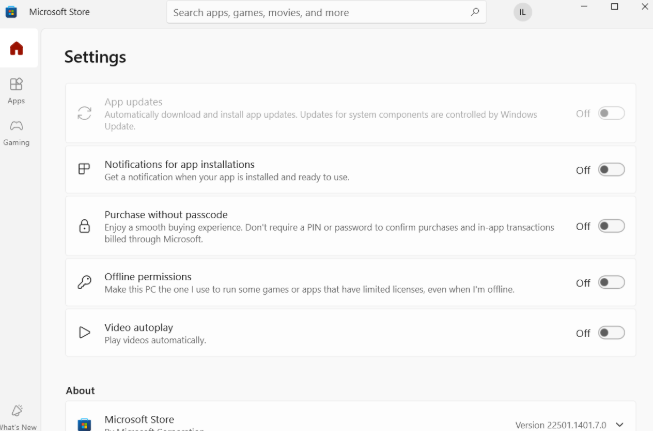This screenshot has width=653, height=444.
Task: Click the Video autoplay play icon
Action: point(85,333)
